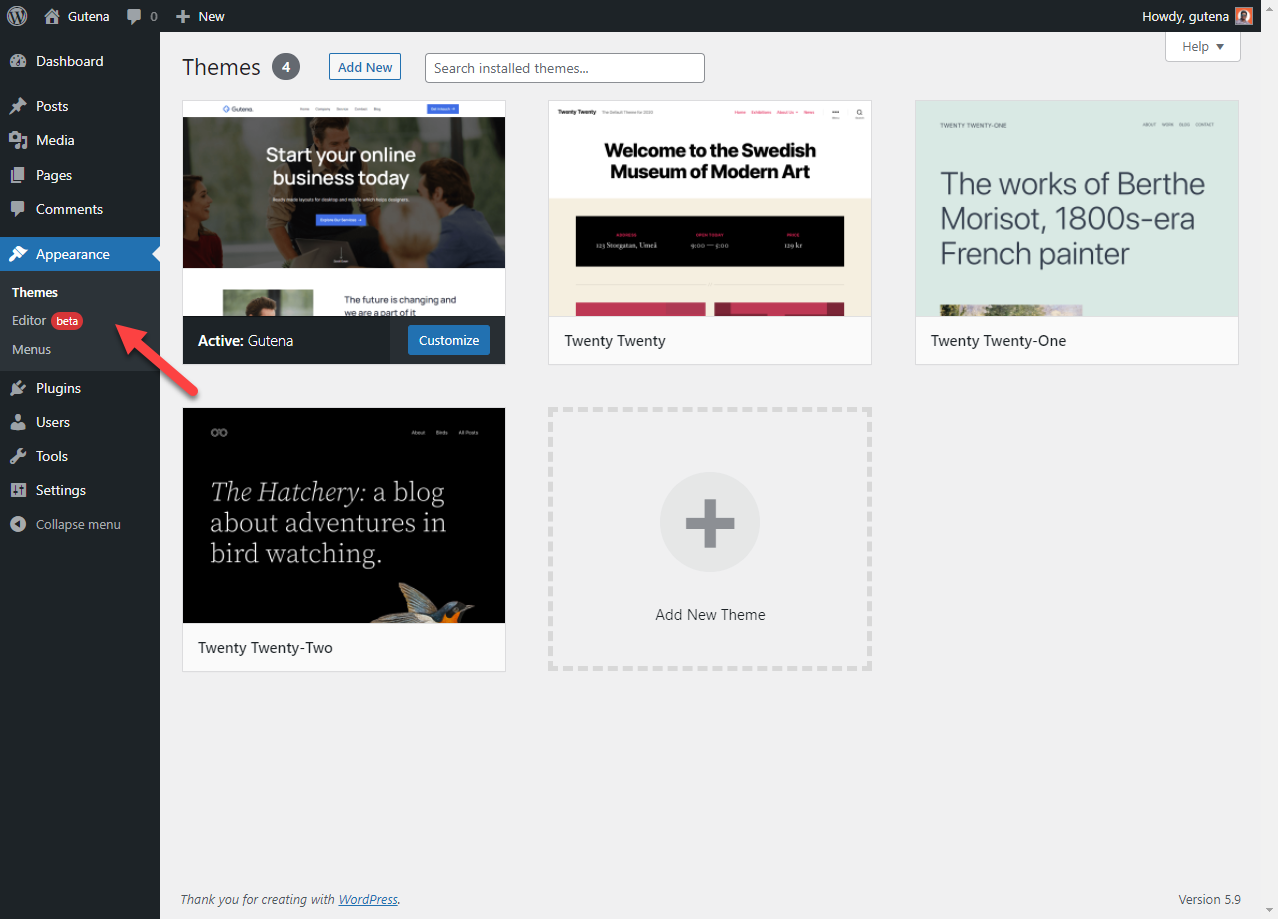Click the plus icon next to New
Image resolution: width=1278 pixels, height=919 pixels.
pos(182,16)
